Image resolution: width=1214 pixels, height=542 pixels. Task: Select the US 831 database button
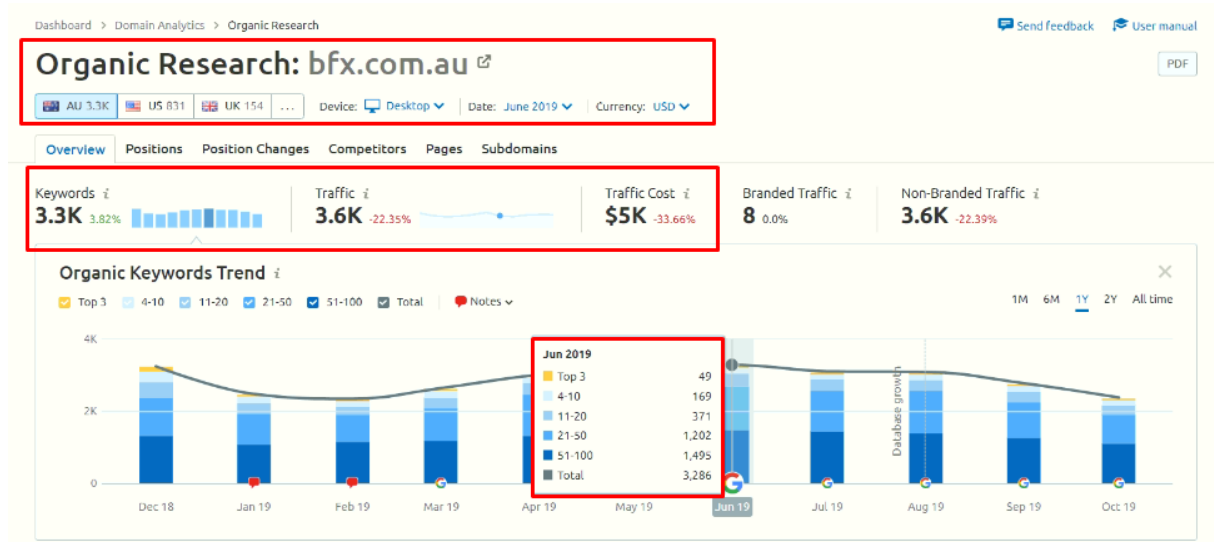tap(156, 106)
